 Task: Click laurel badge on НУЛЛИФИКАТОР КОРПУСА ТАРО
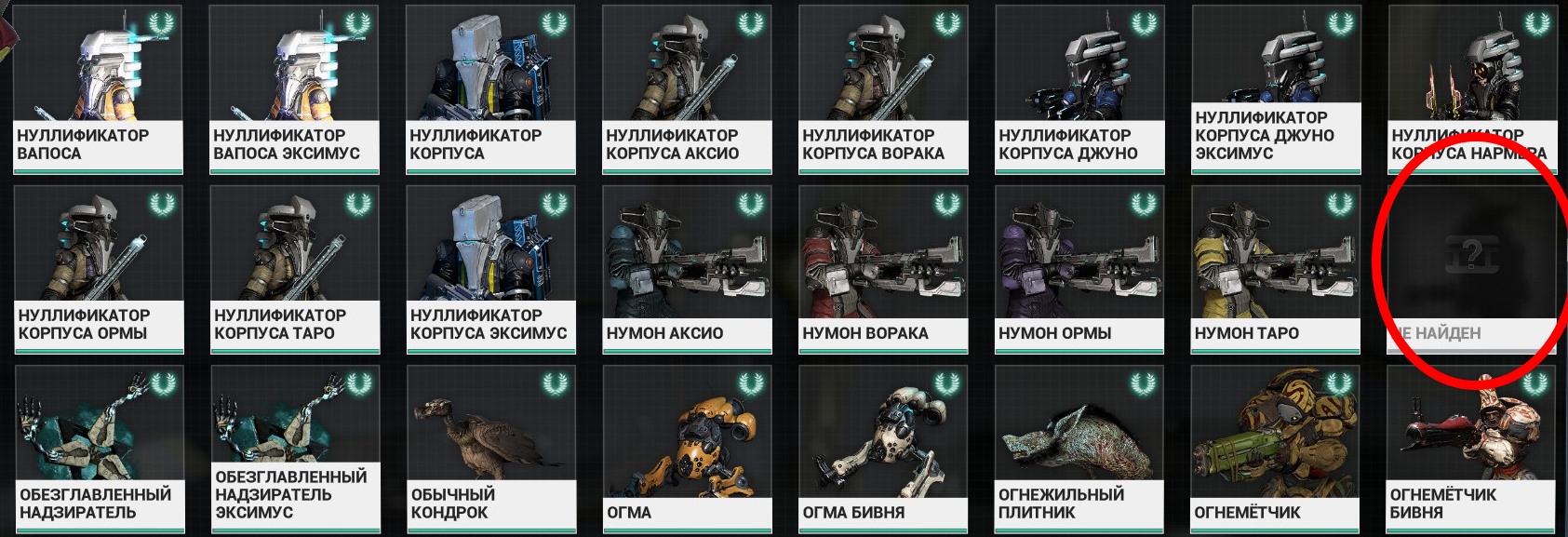[358, 203]
